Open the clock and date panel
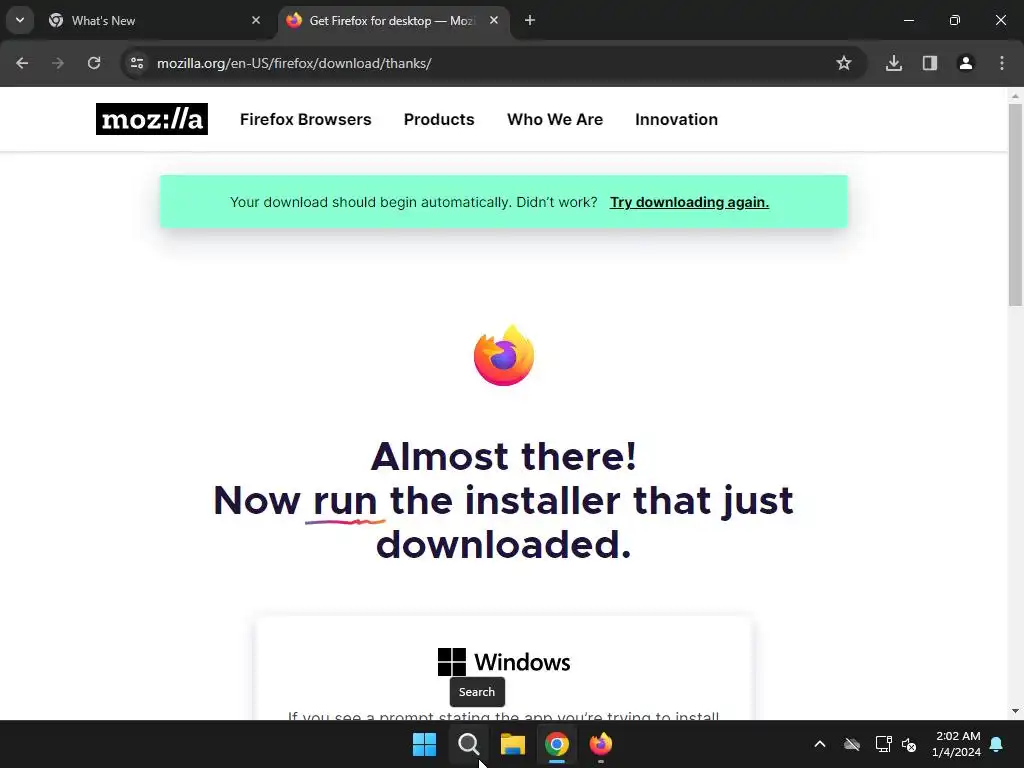This screenshot has height=768, width=1024. pos(957,744)
